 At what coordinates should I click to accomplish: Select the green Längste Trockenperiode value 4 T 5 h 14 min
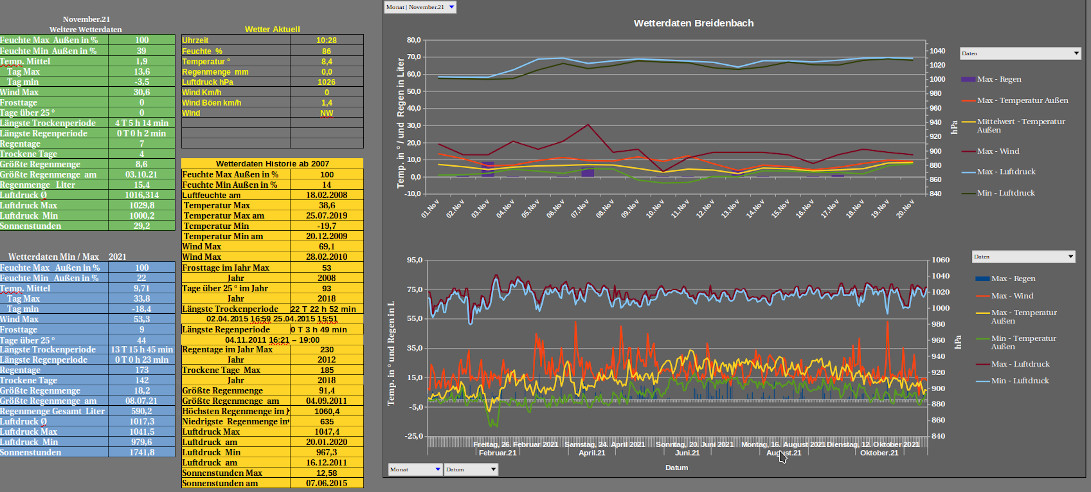142,122
